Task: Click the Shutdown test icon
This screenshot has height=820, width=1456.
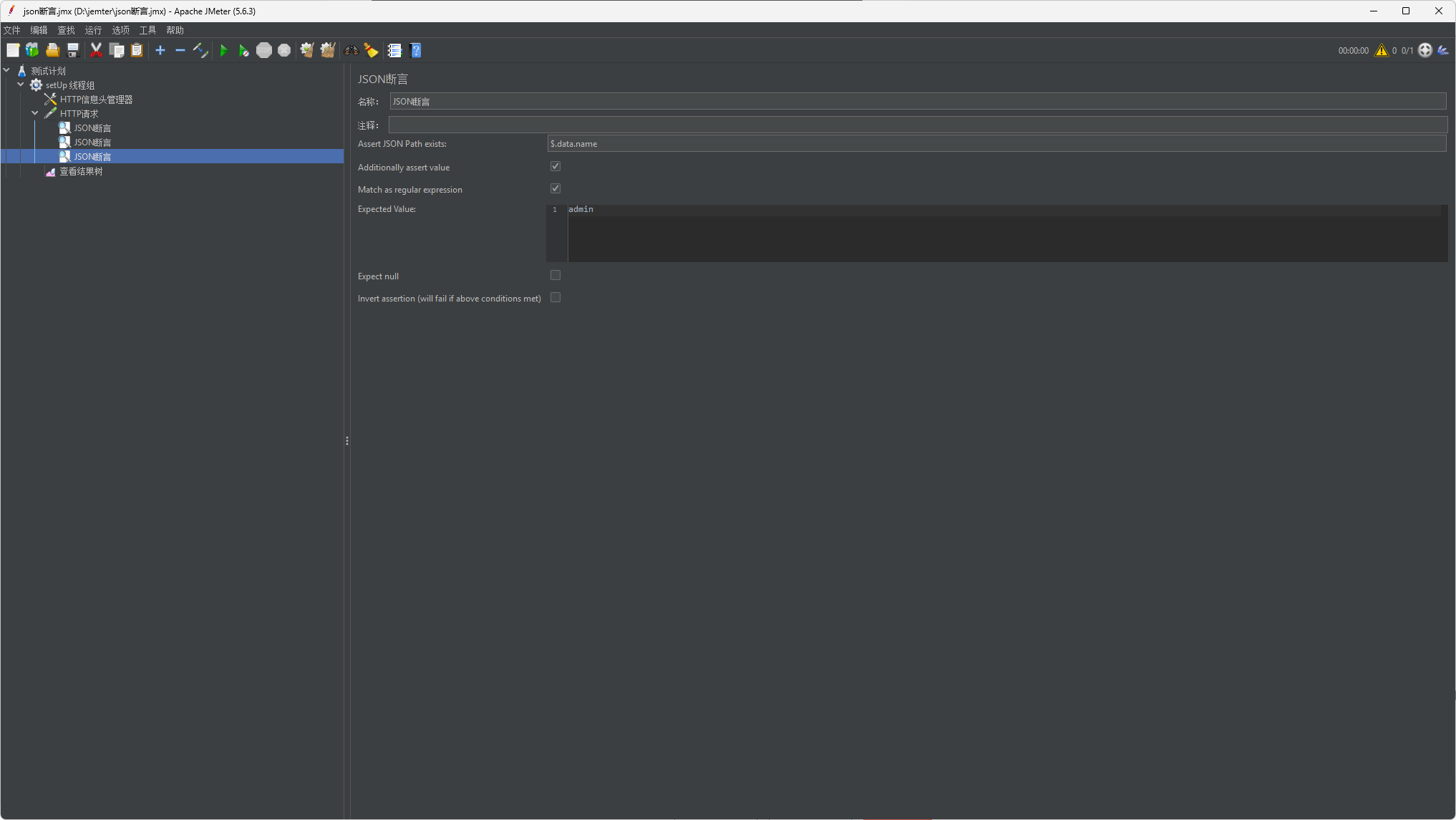Action: point(284,50)
